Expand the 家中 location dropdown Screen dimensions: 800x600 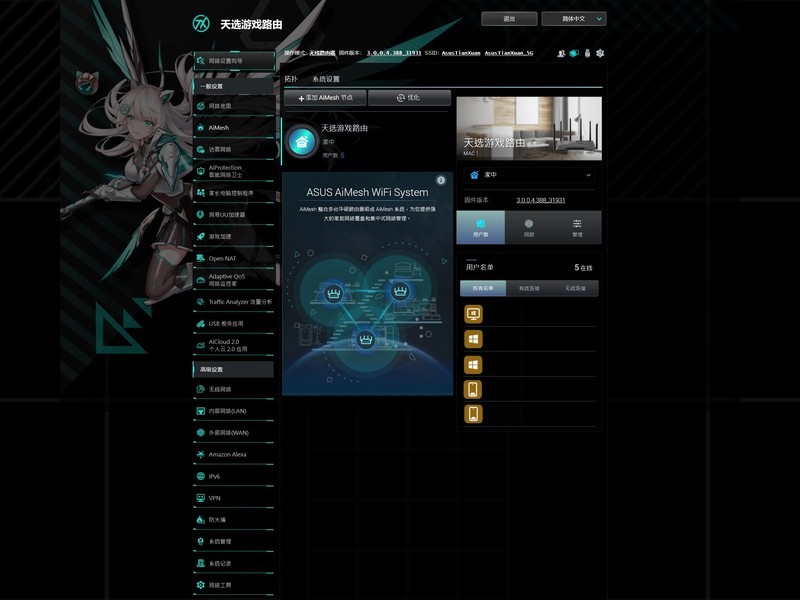point(529,175)
